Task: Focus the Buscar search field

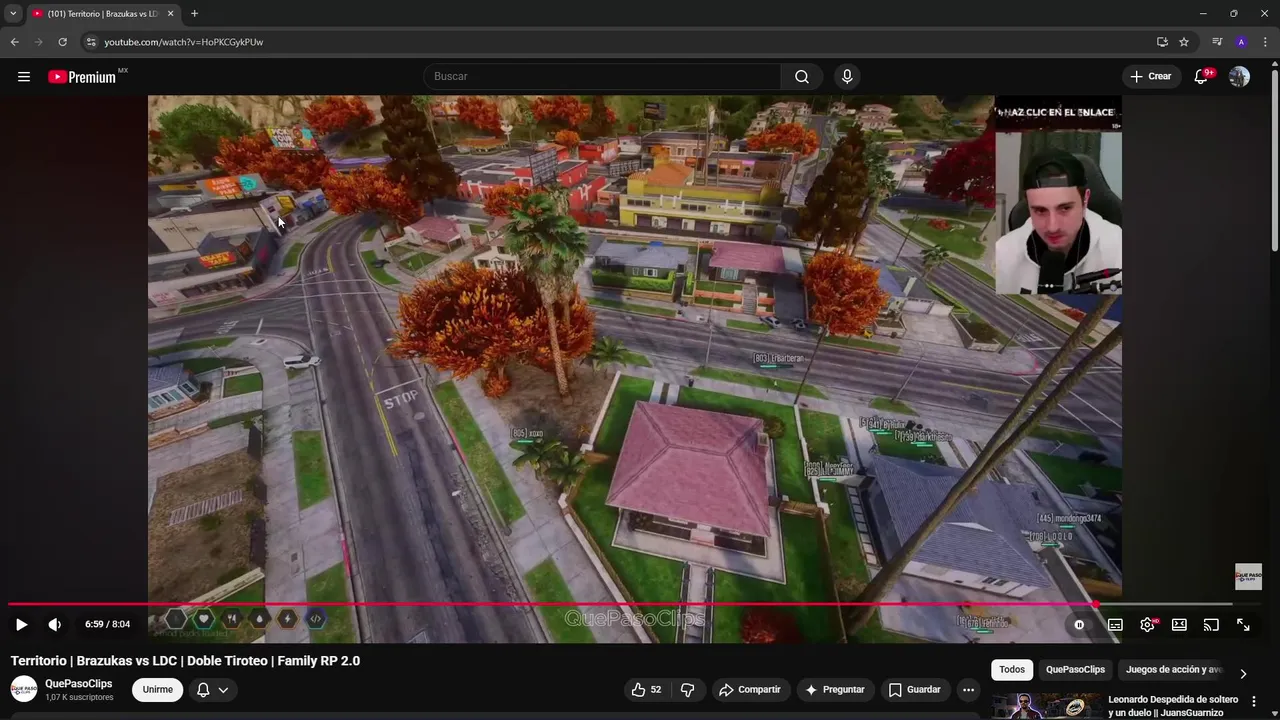Action: click(602, 77)
